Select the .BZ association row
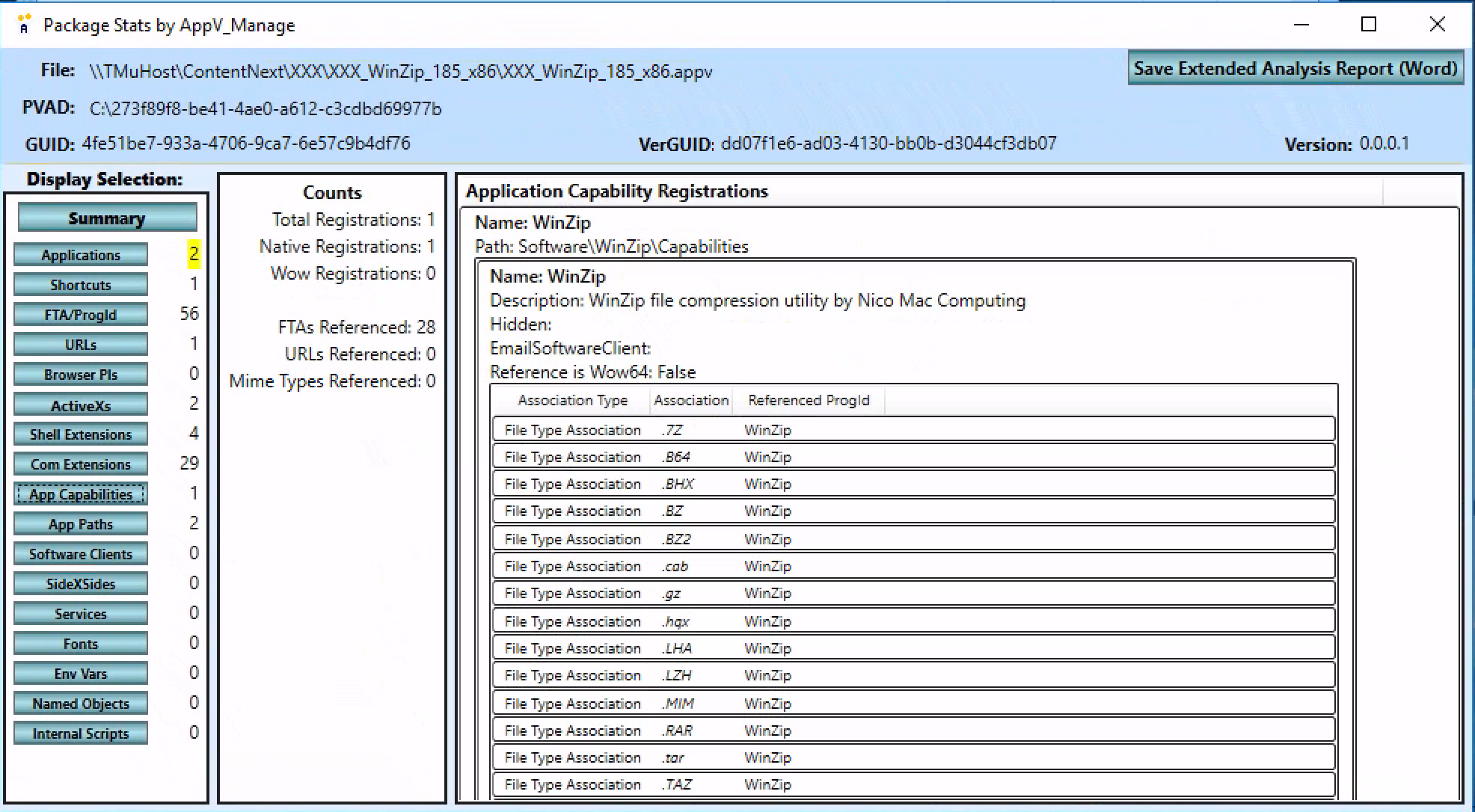1475x812 pixels. pyautogui.click(x=914, y=511)
